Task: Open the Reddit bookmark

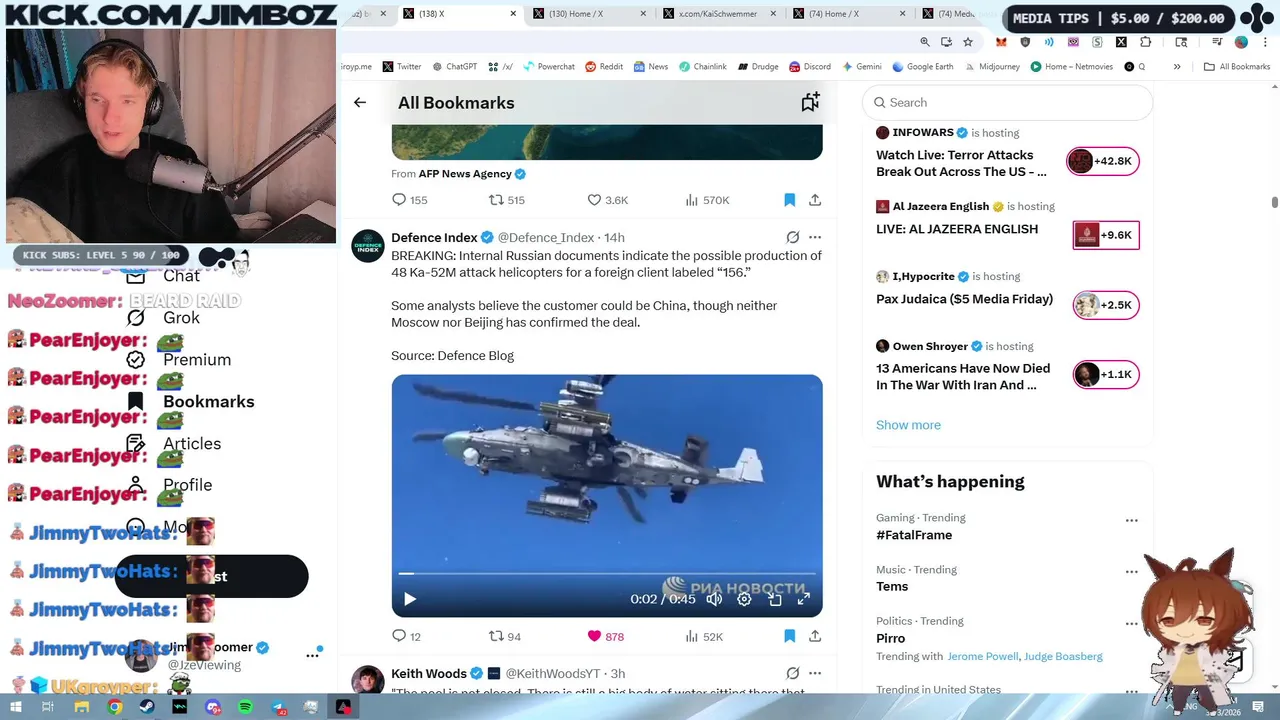Action: pyautogui.click(x=604, y=67)
